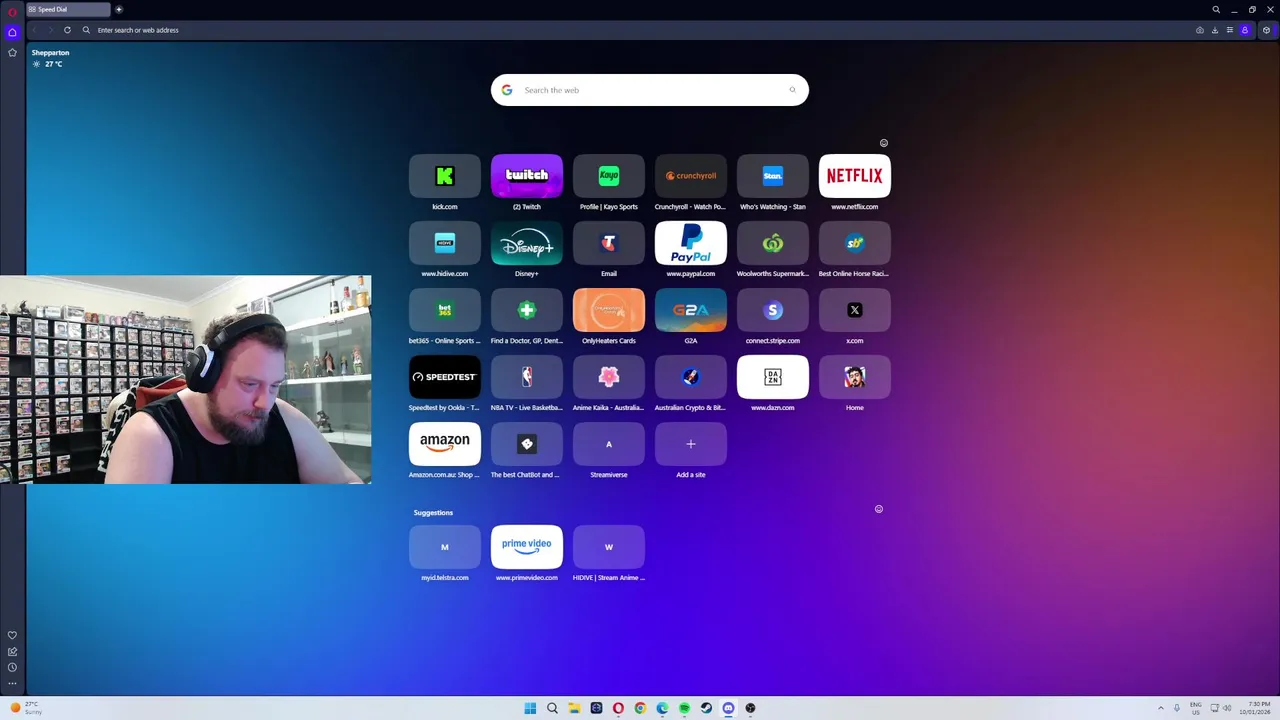Image resolution: width=1280 pixels, height=720 pixels.
Task: Click the 'Search the web' Google box
Action: pyautogui.click(x=649, y=90)
